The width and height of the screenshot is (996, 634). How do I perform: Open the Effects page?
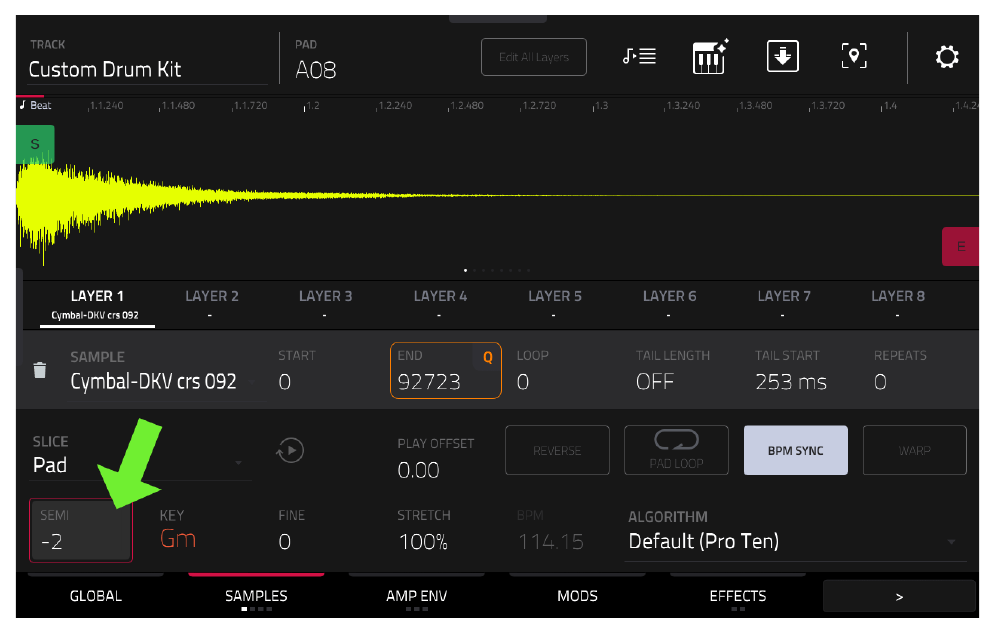tap(737, 595)
